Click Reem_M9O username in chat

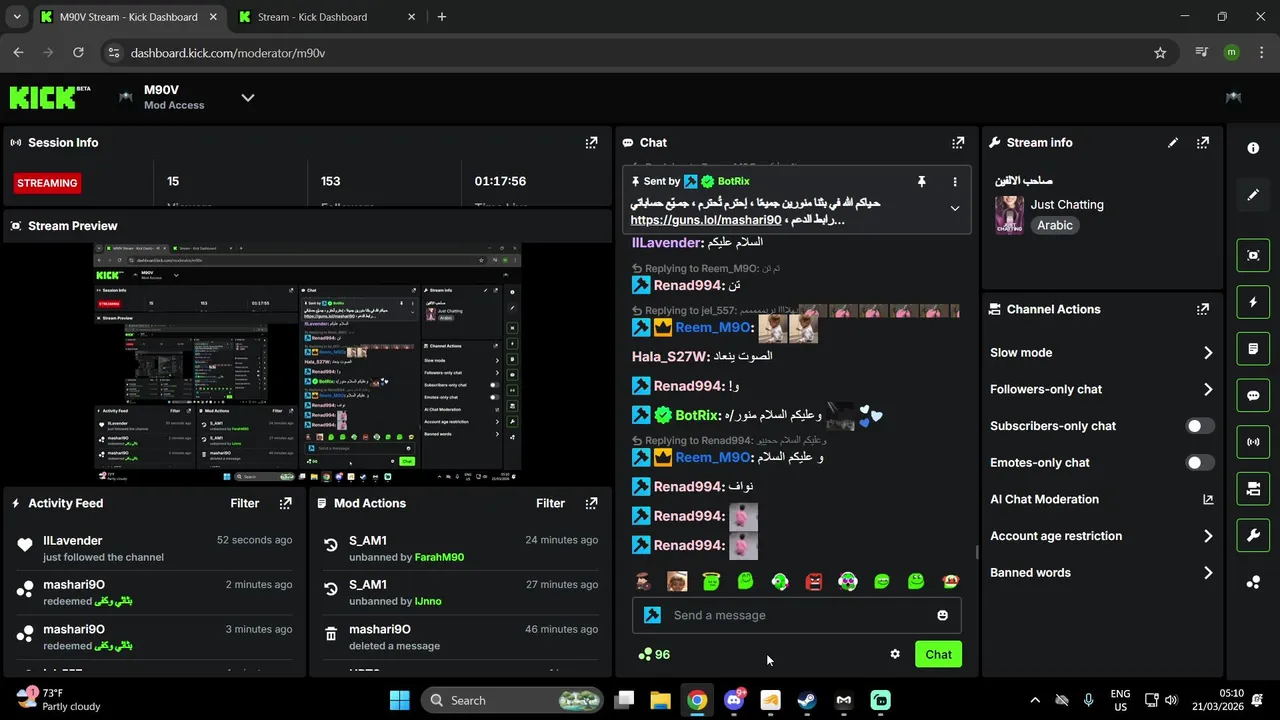(712, 328)
